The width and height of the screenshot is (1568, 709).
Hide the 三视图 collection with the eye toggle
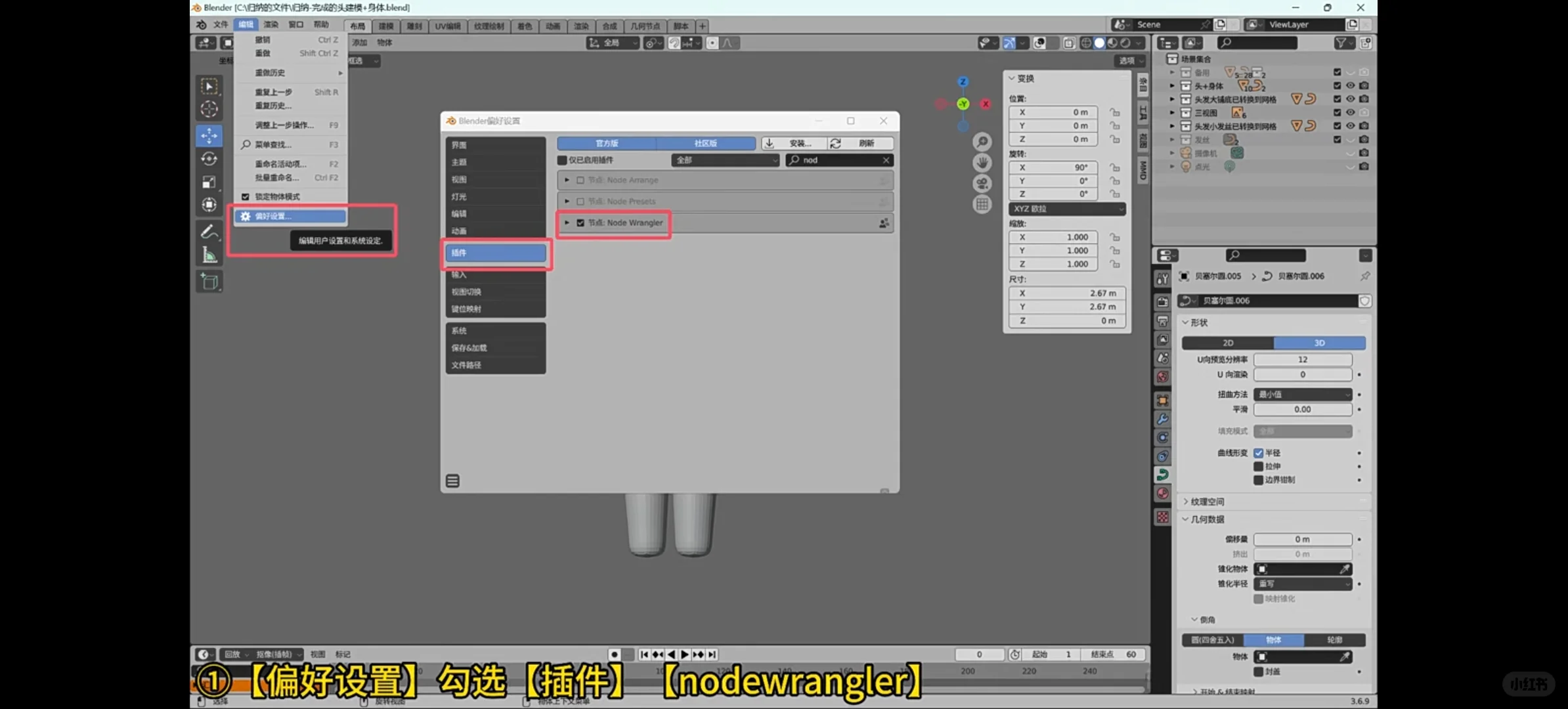click(x=1349, y=112)
